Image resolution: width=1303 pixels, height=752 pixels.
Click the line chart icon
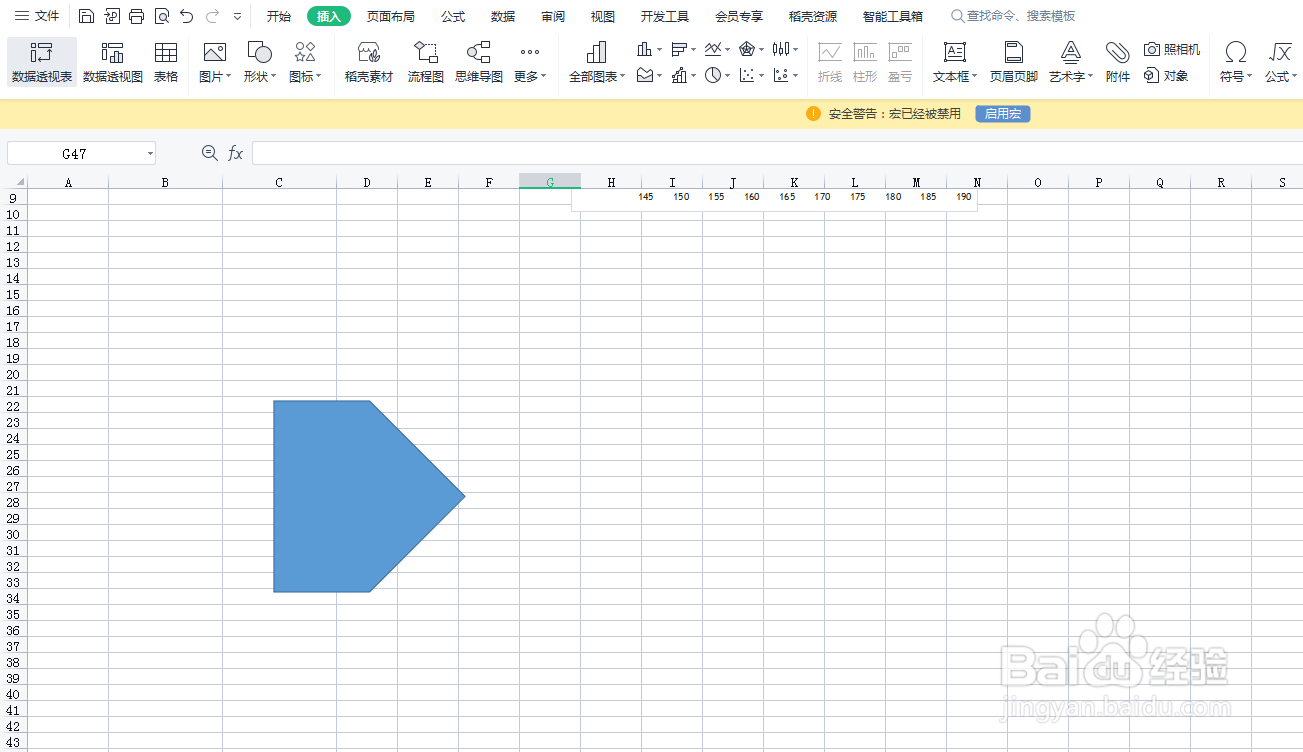click(713, 48)
